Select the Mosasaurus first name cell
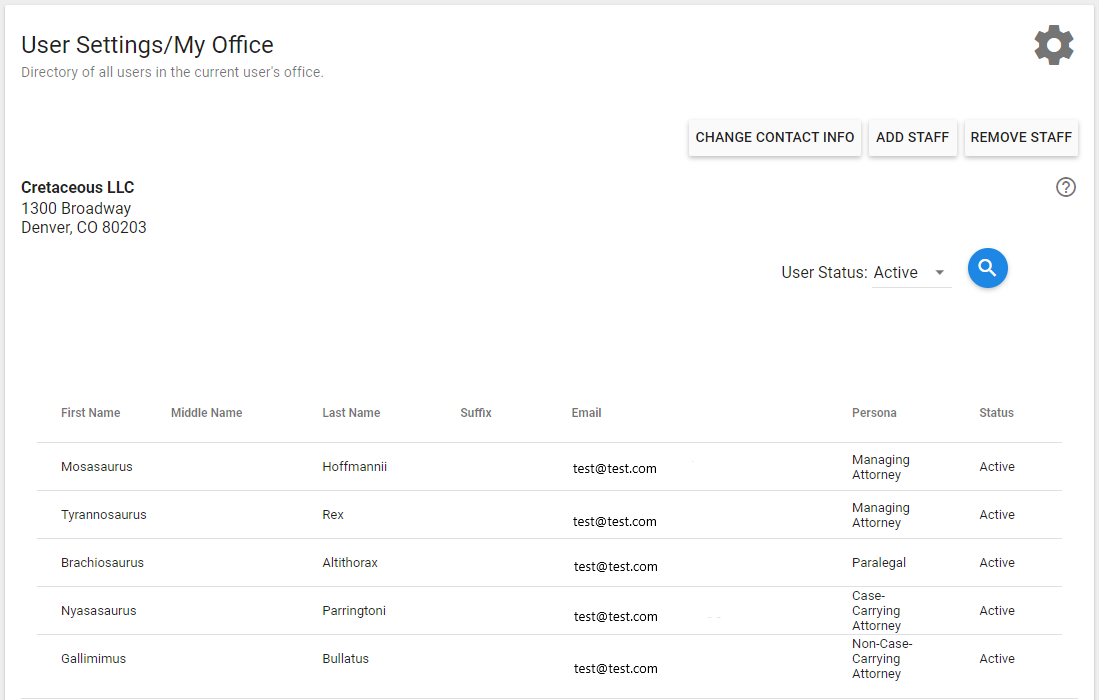This screenshot has height=700, width=1099. 97,467
